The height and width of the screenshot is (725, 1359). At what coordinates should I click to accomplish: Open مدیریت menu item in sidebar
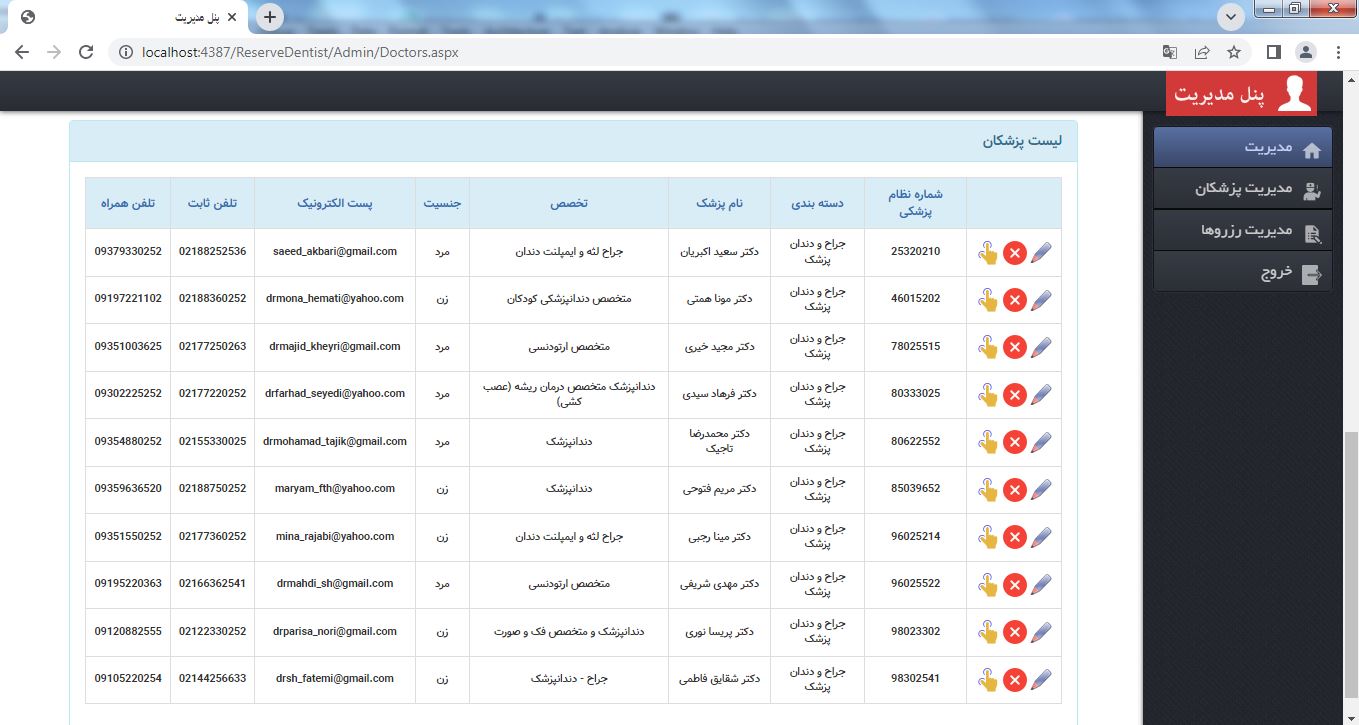1243,148
